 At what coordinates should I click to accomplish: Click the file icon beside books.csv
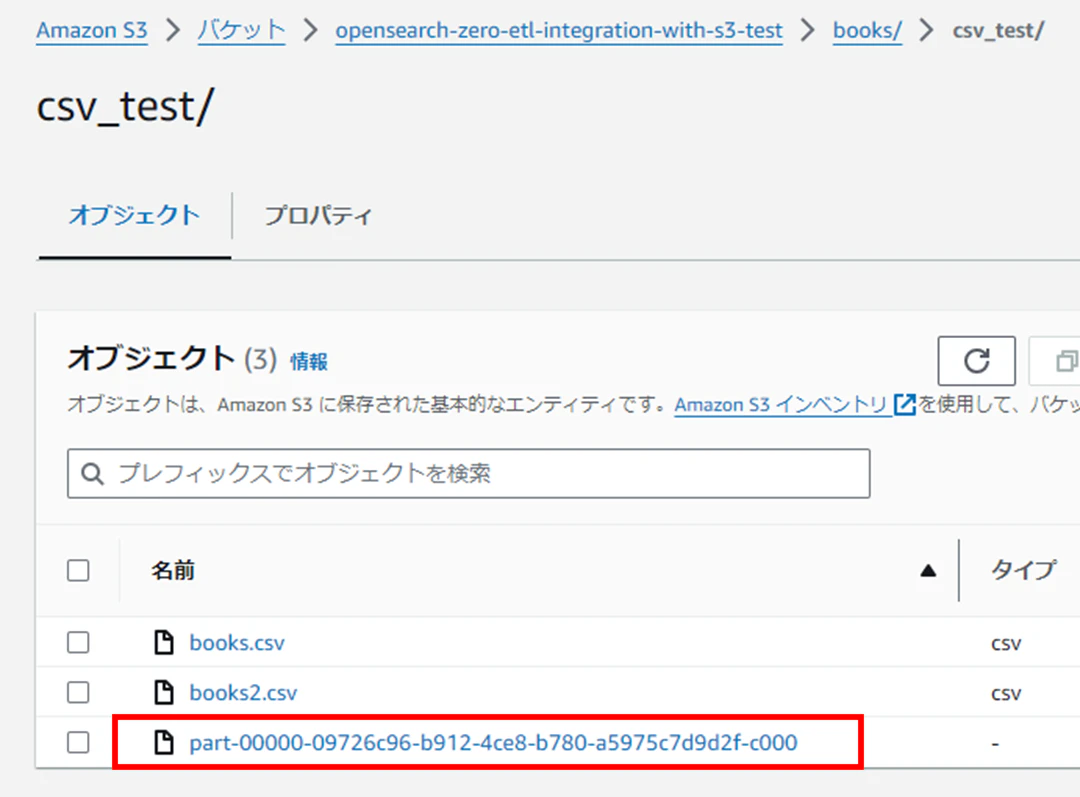coord(164,642)
